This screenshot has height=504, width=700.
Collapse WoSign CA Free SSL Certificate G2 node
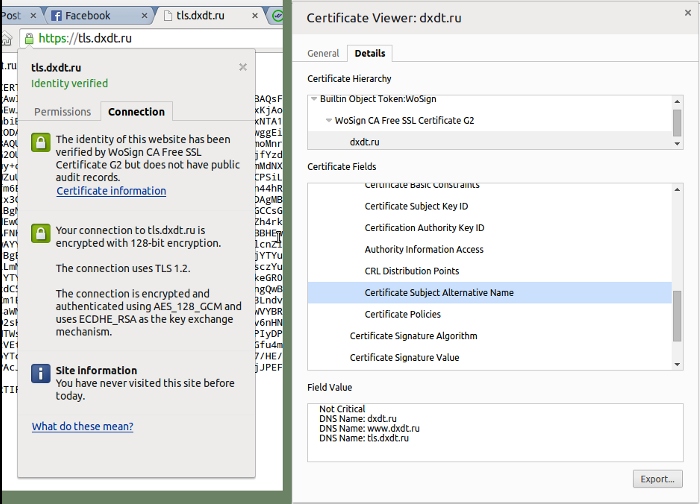(x=327, y=121)
